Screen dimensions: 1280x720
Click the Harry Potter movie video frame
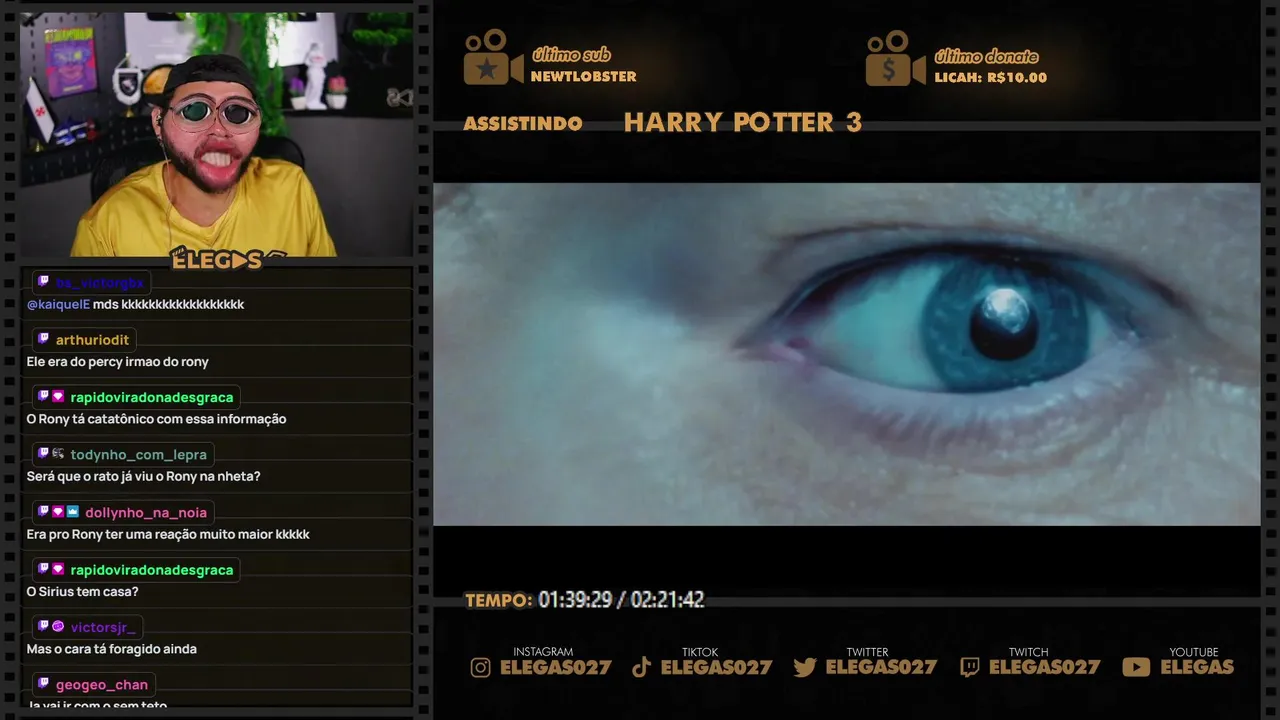(847, 354)
